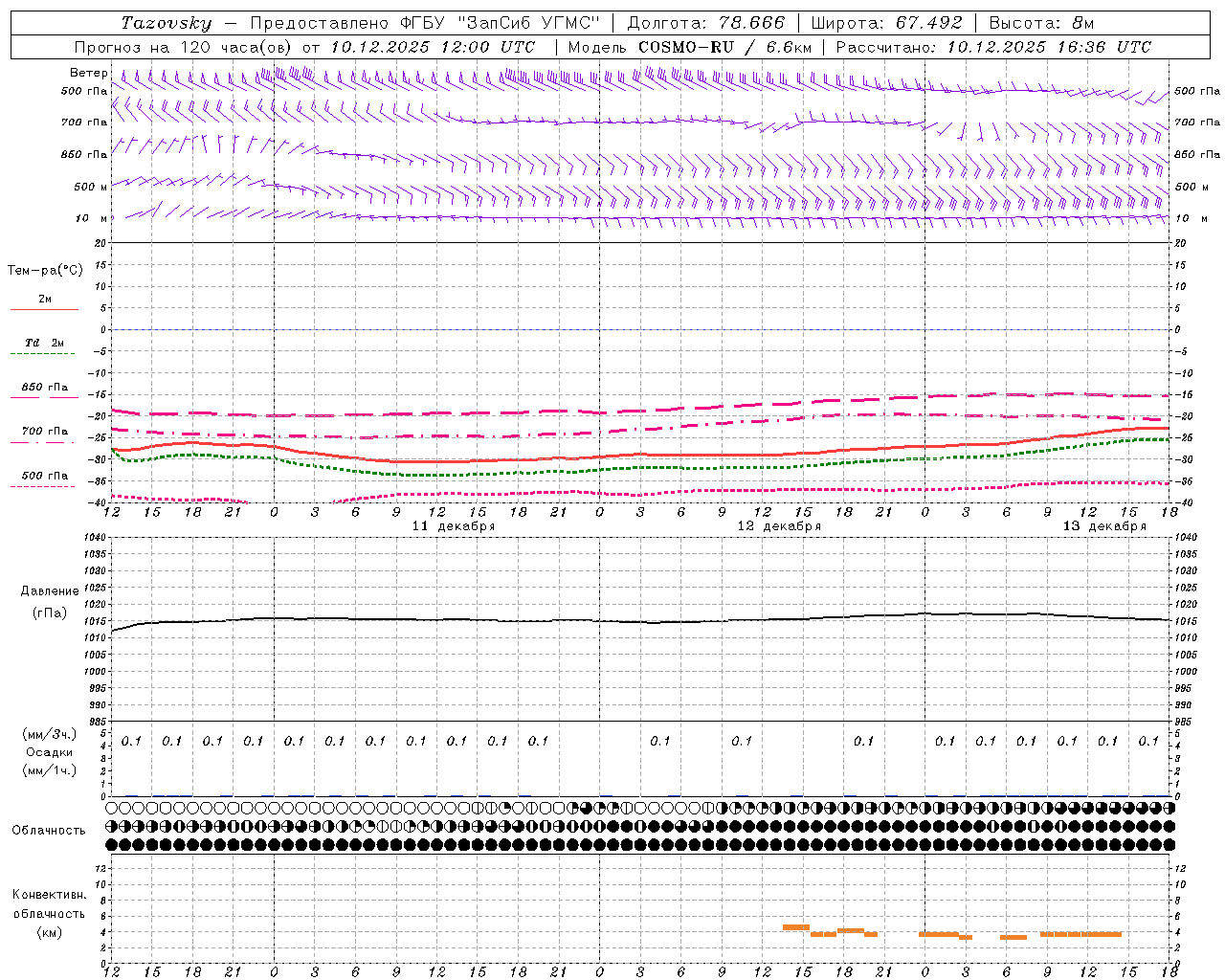Click the 'Широта: 67.492' latitude value

886,23
